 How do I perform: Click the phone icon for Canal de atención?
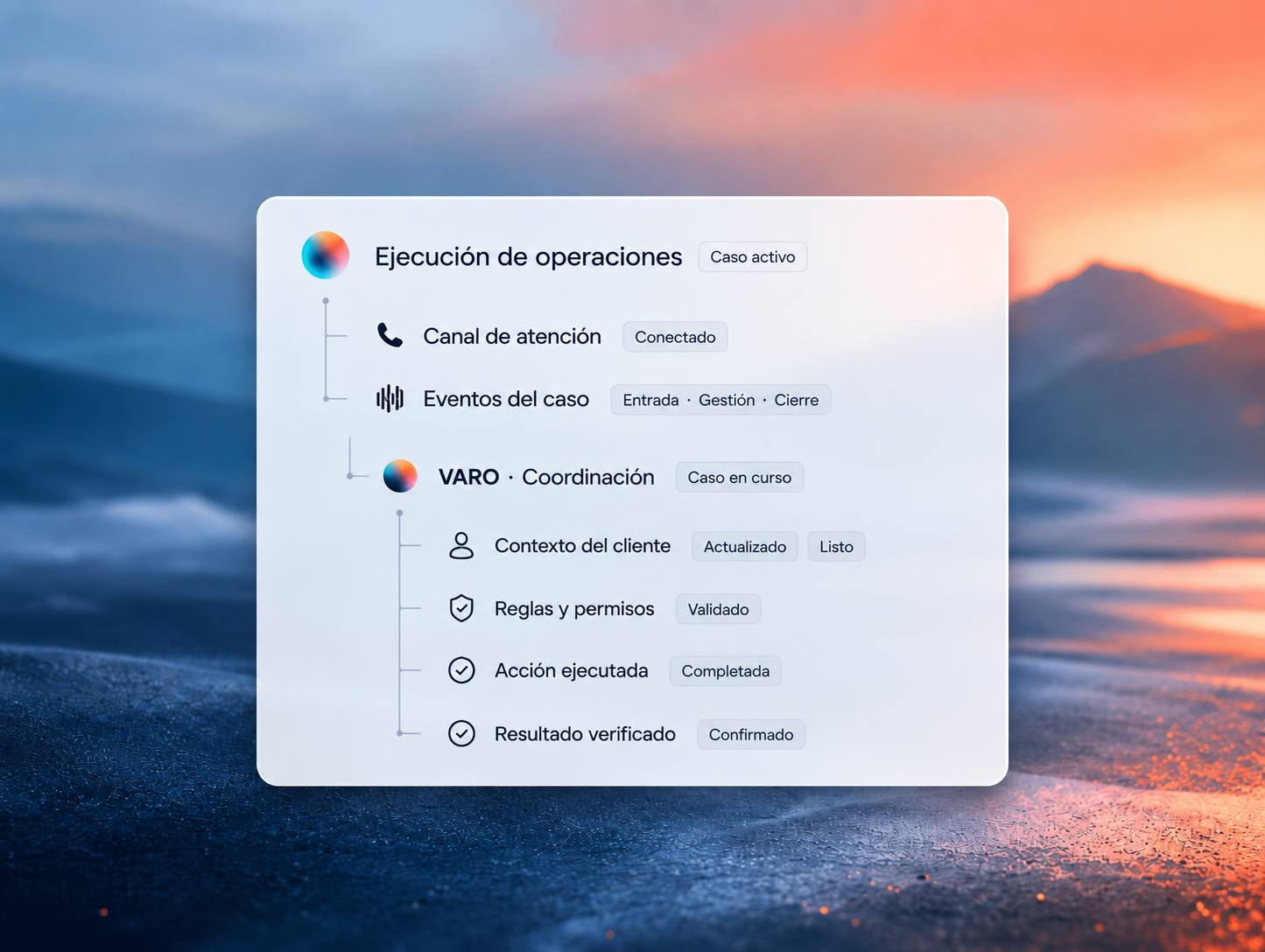click(390, 335)
